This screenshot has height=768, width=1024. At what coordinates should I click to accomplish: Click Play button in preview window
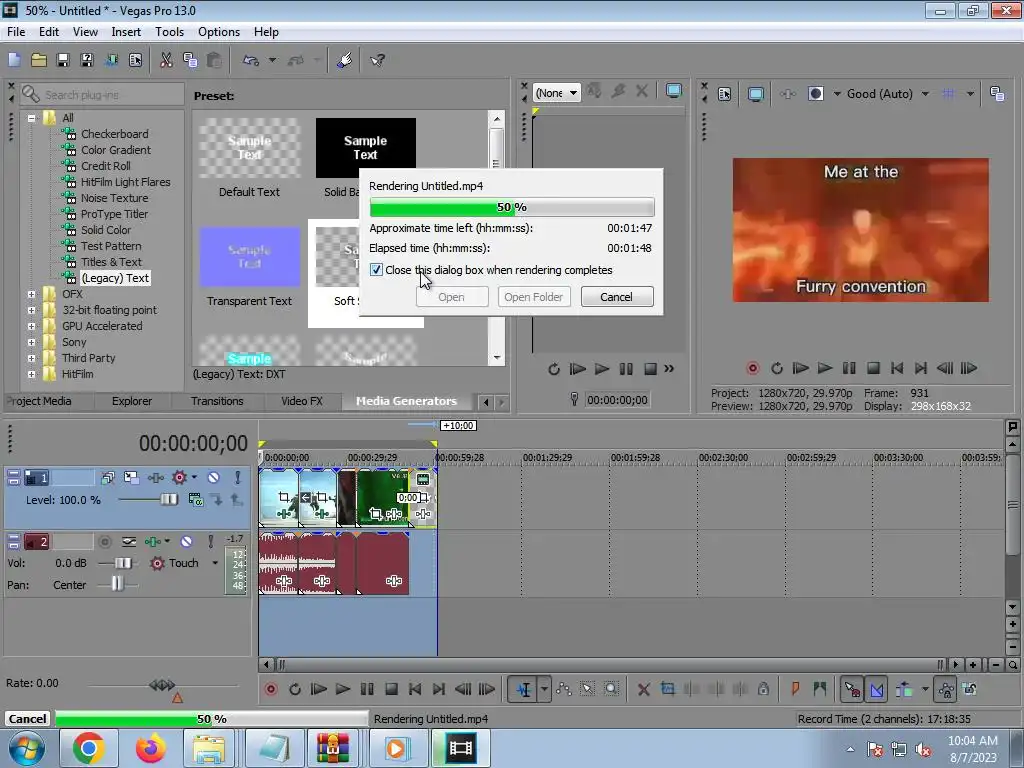(825, 368)
